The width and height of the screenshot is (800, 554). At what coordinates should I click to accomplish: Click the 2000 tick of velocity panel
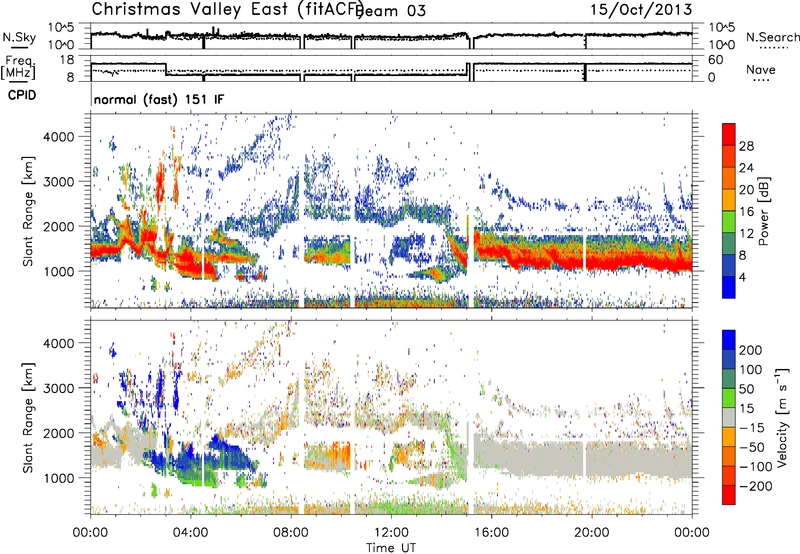pos(58,433)
